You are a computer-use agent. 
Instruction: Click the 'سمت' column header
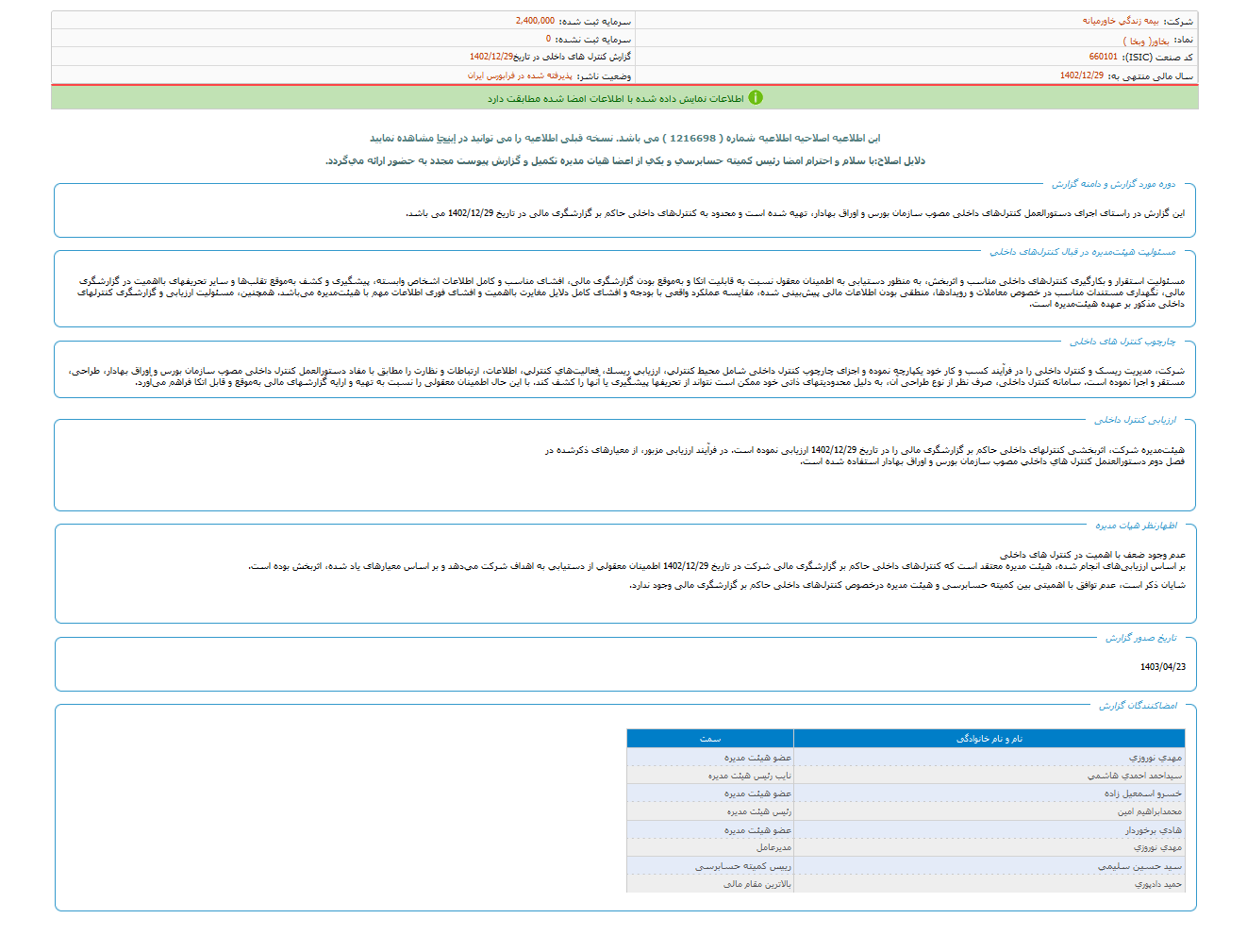pos(709,739)
